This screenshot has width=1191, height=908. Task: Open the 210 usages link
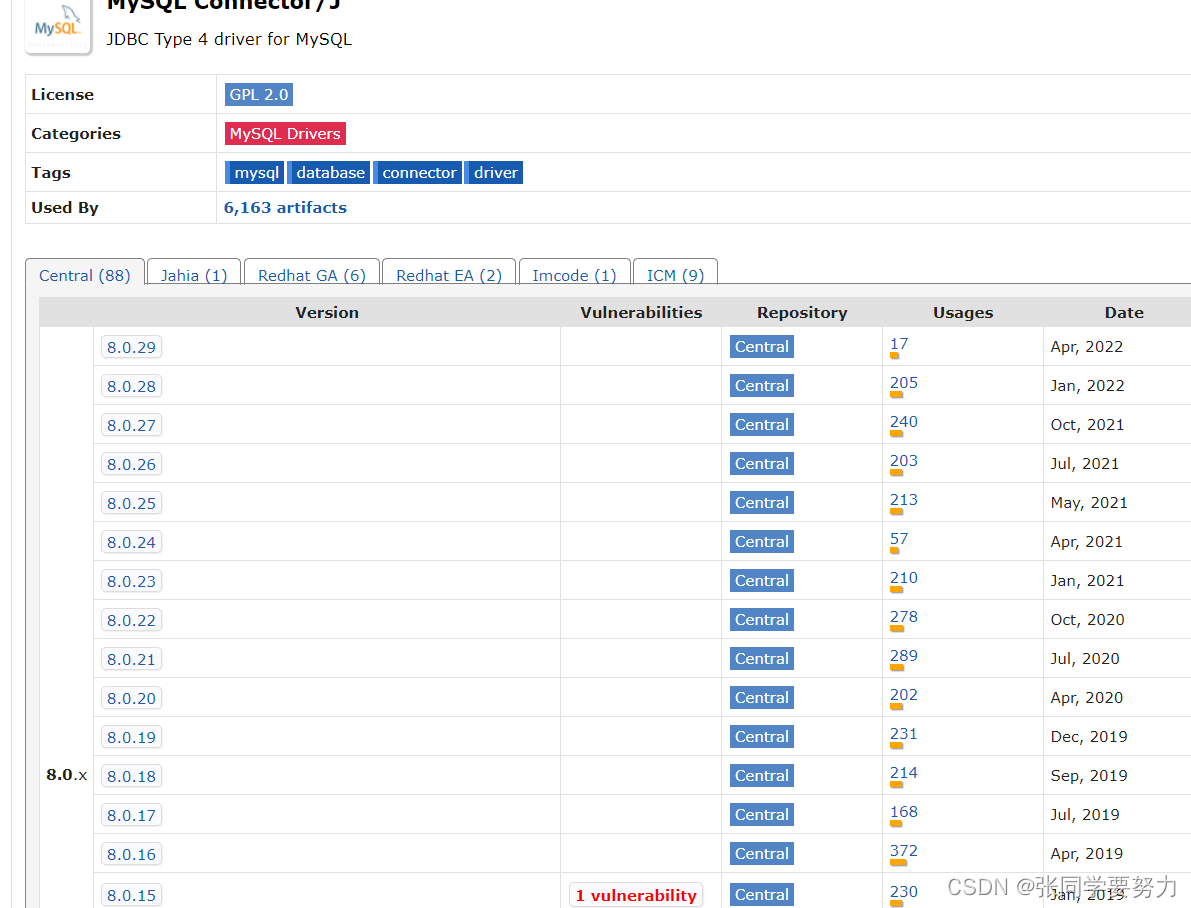tap(904, 578)
